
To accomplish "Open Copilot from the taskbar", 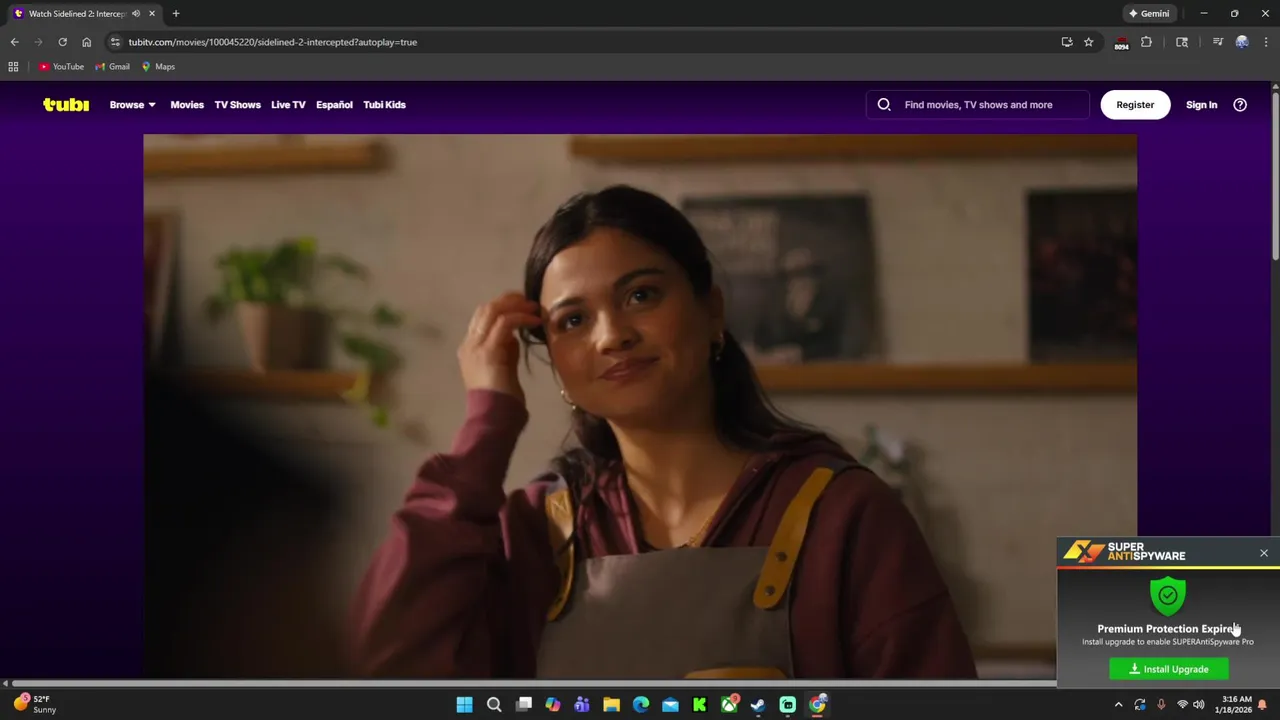I will (553, 705).
